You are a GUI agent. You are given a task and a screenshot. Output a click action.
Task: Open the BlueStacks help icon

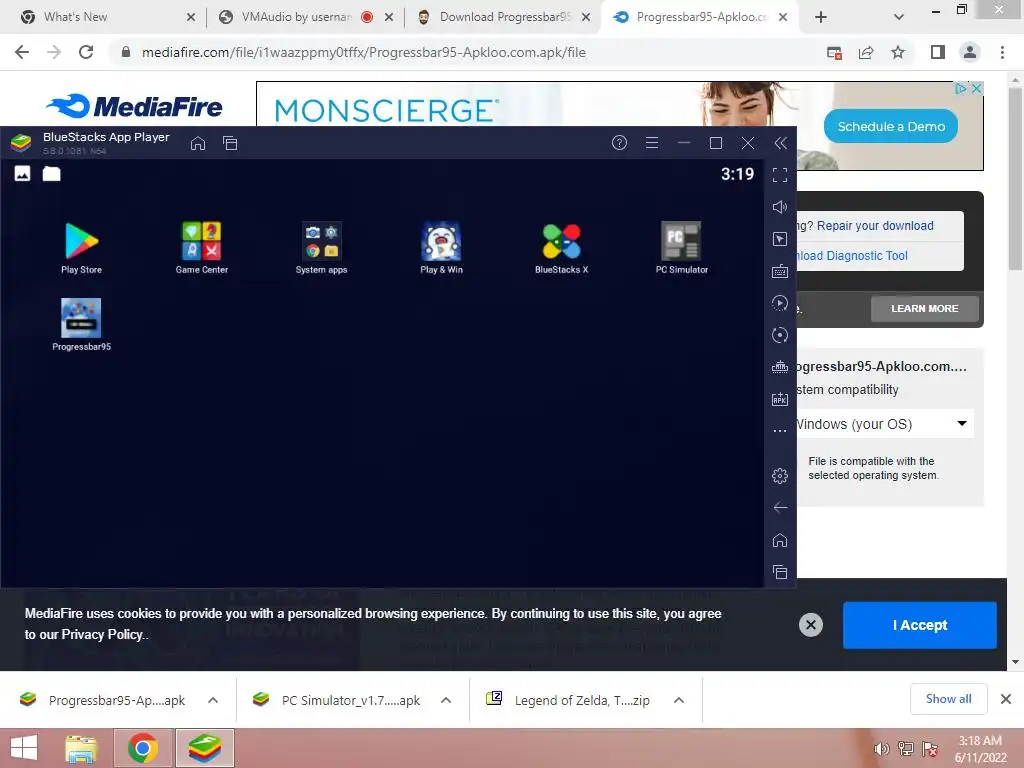[x=619, y=142]
